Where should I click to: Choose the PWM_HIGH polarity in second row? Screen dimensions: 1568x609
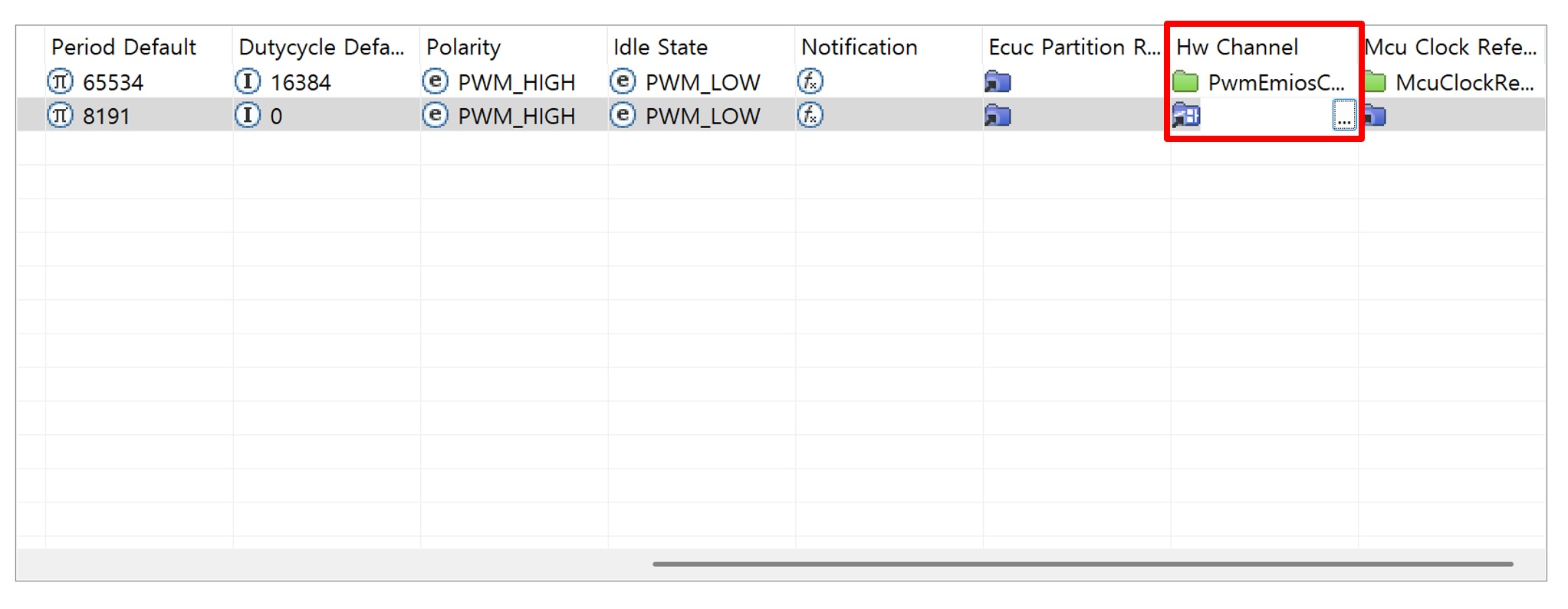point(516,116)
